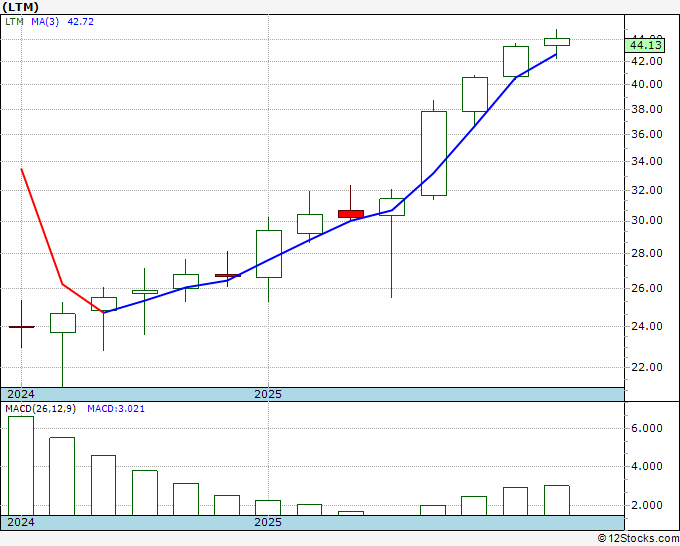Click the 32.00 price axis label

[647, 190]
